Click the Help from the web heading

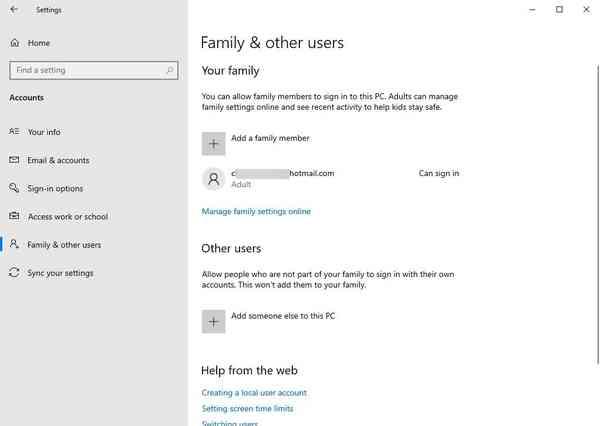(x=249, y=371)
